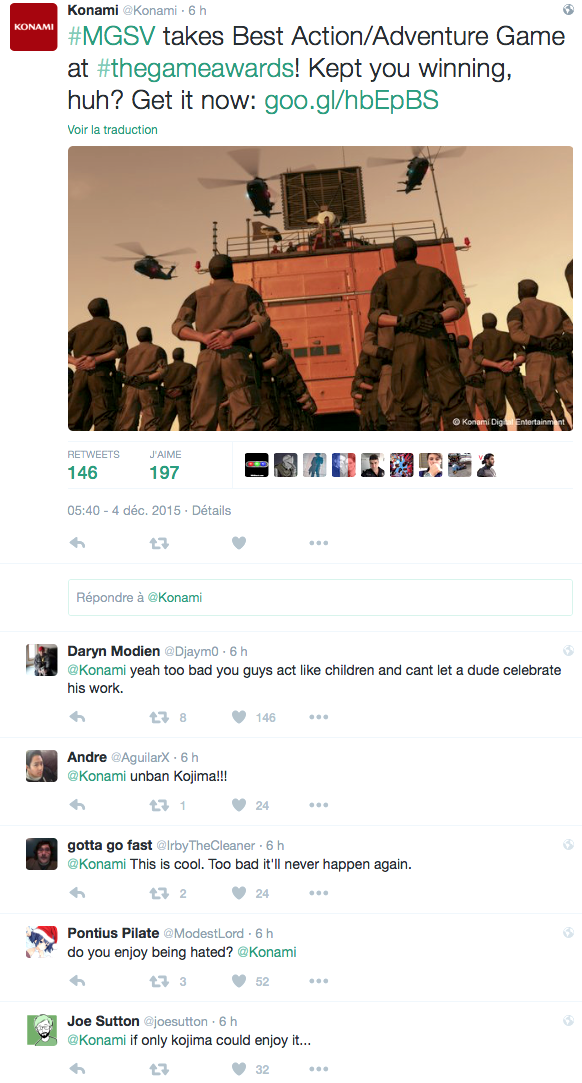Retweet Daryn Modien's reply
This screenshot has height=1083, width=582.
coord(159,718)
